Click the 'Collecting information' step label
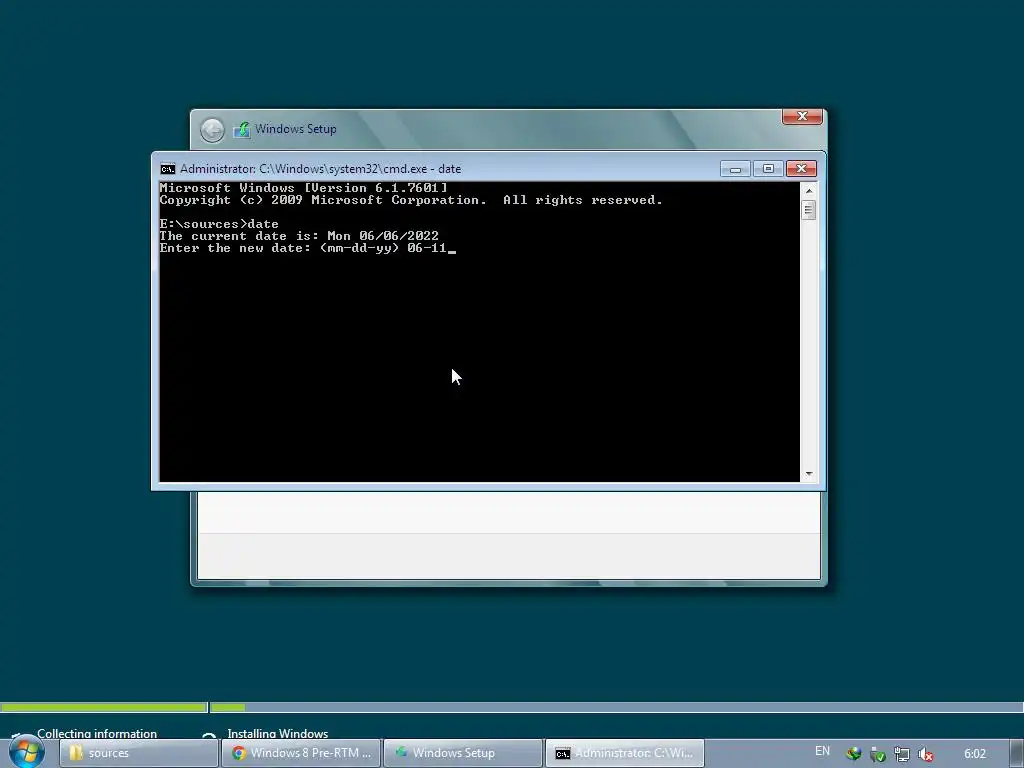 point(97,733)
